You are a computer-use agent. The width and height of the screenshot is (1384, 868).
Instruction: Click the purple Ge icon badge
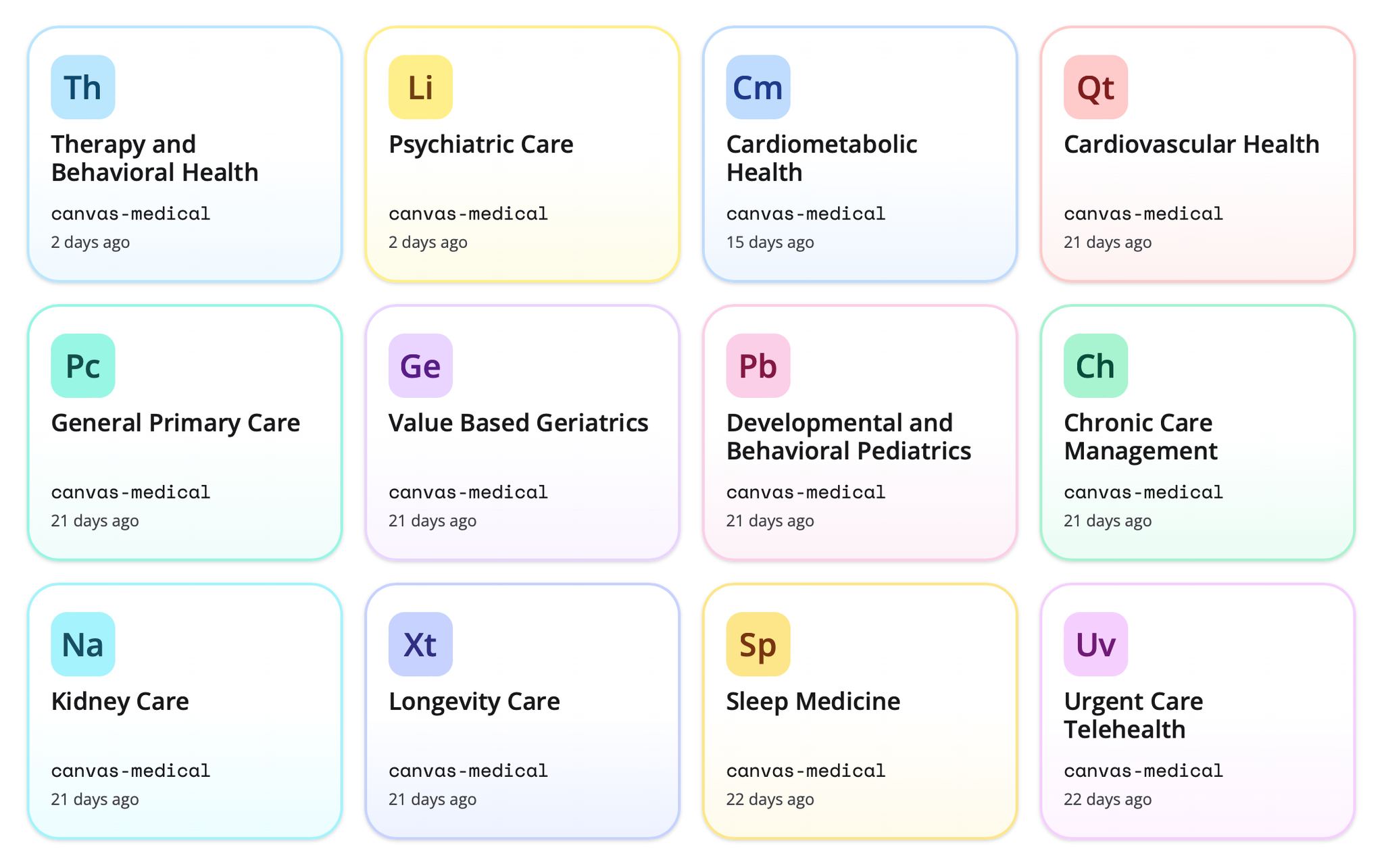point(420,365)
